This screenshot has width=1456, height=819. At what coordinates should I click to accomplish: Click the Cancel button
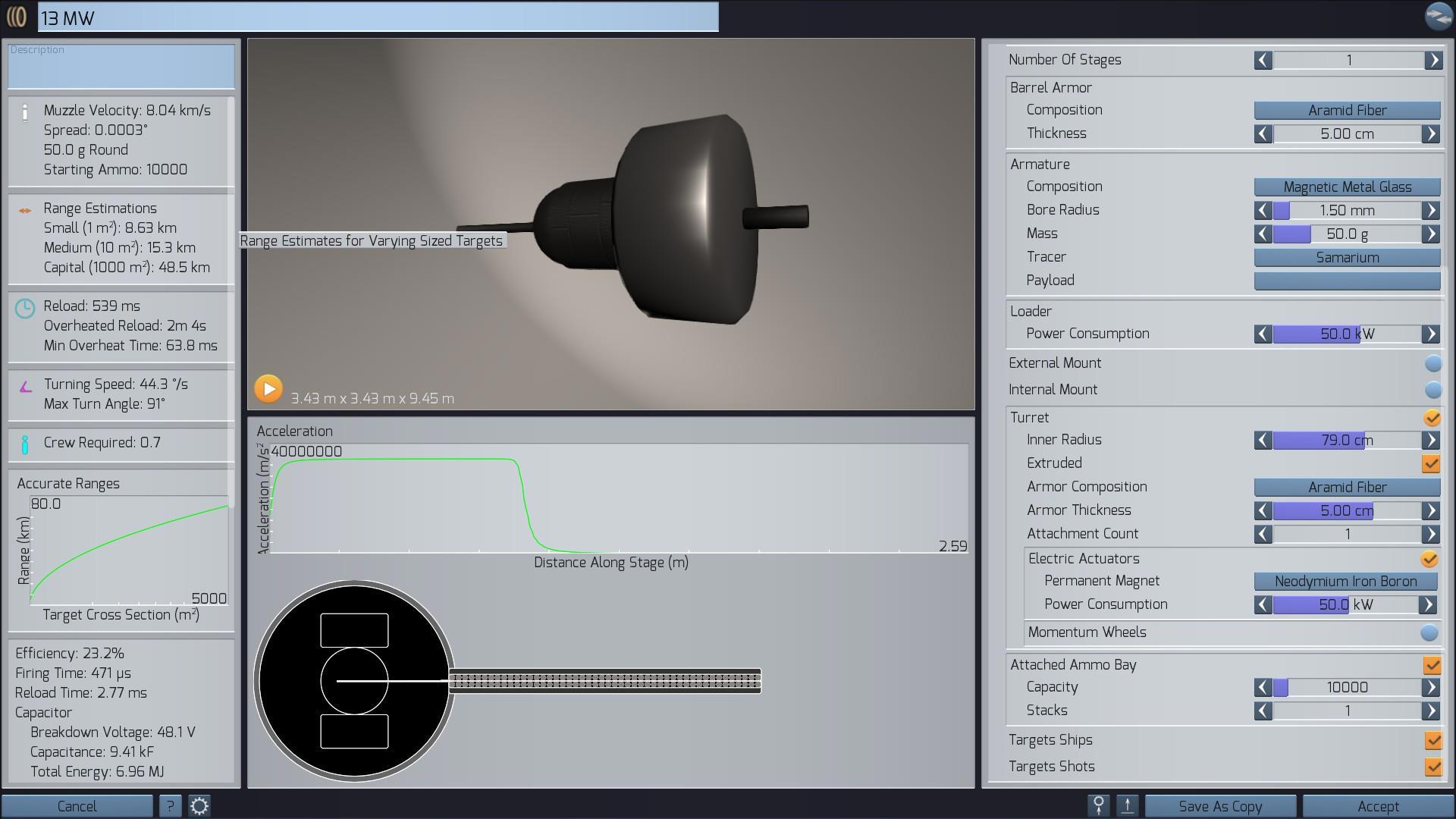(x=77, y=806)
